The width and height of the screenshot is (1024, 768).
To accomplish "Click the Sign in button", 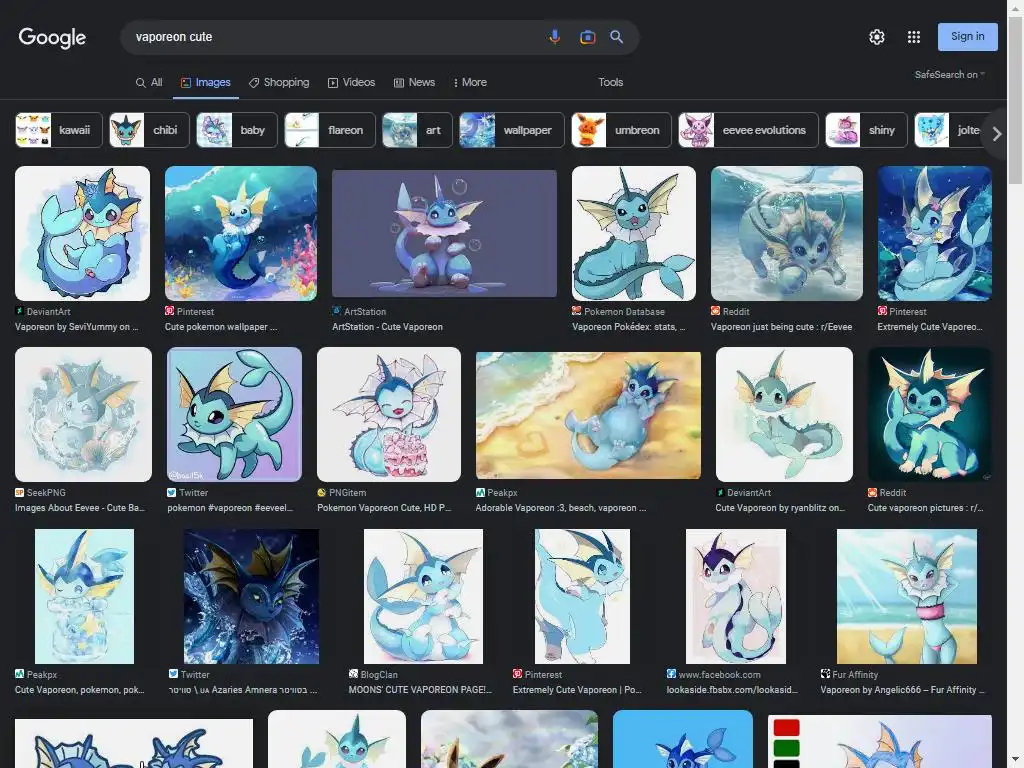I will pyautogui.click(x=967, y=37).
